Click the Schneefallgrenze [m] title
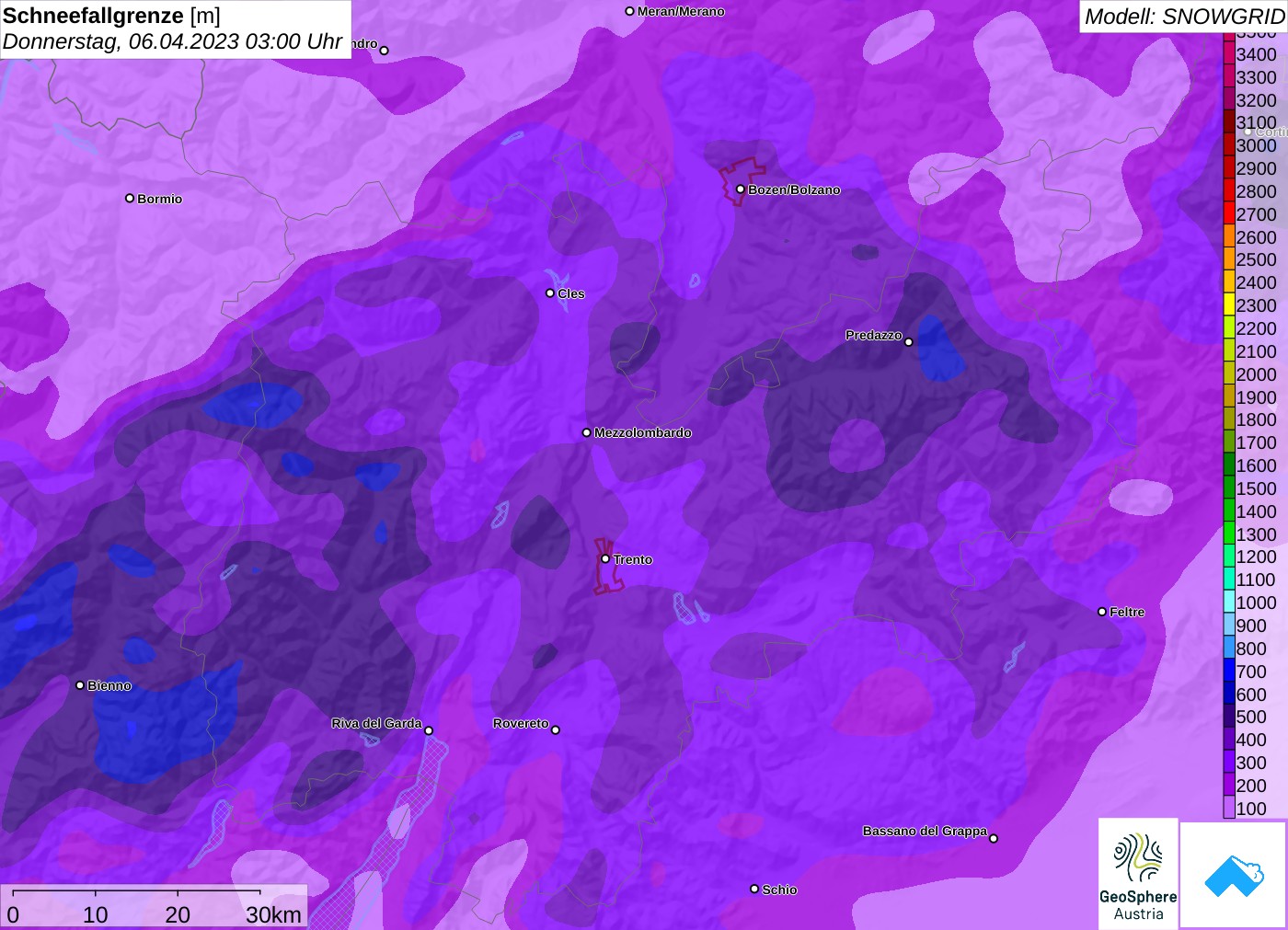The width and height of the screenshot is (1288, 930). tap(111, 16)
